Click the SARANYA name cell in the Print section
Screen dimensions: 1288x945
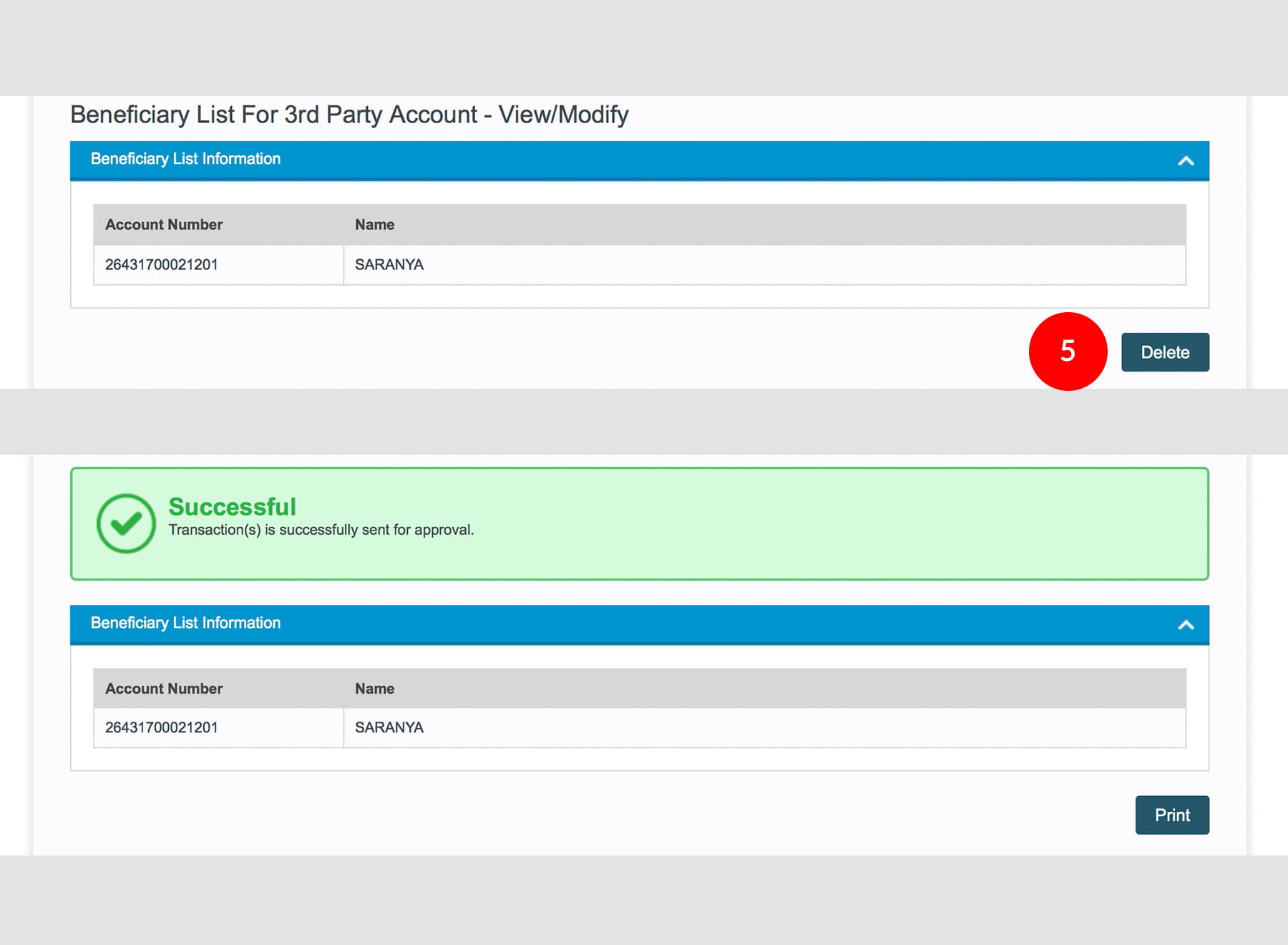coord(389,727)
